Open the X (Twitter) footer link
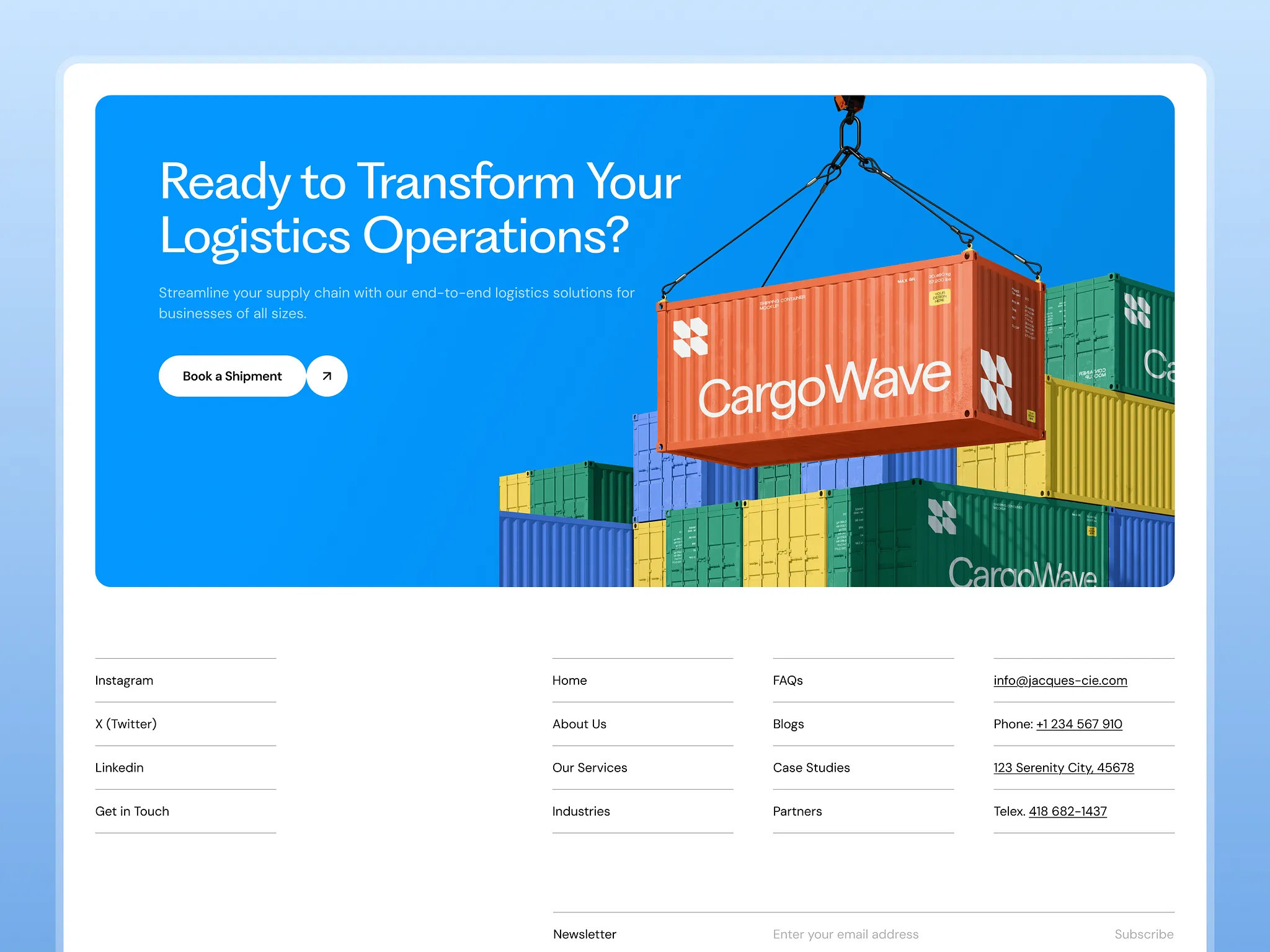Image resolution: width=1270 pixels, height=952 pixels. pyautogui.click(x=126, y=724)
